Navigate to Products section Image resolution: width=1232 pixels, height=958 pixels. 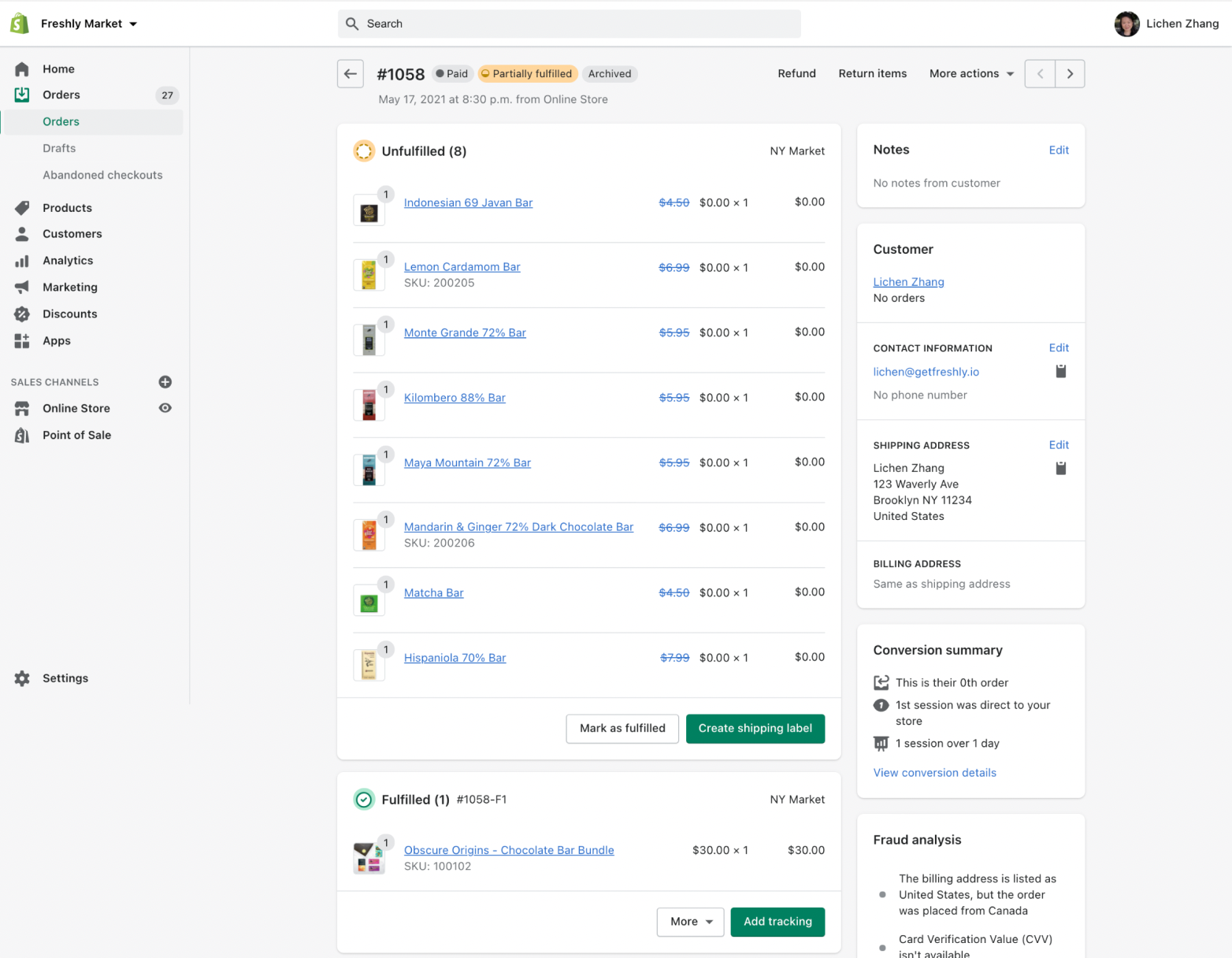tap(67, 208)
